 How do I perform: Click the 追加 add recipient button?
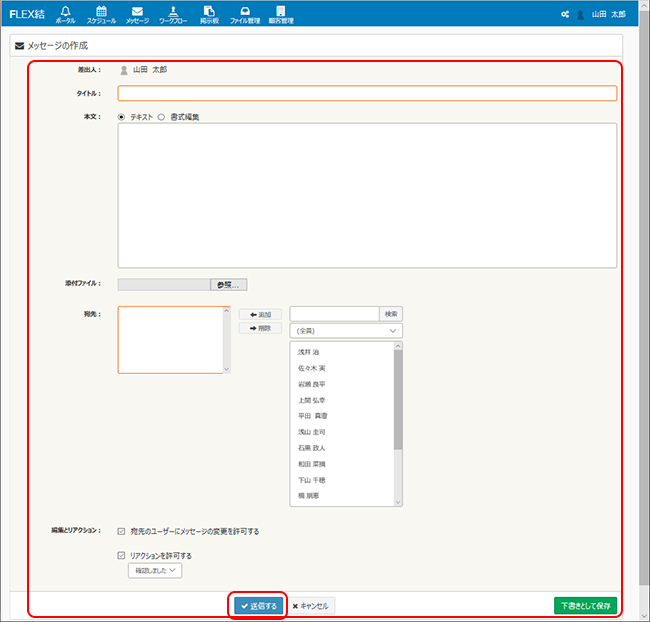[260, 315]
